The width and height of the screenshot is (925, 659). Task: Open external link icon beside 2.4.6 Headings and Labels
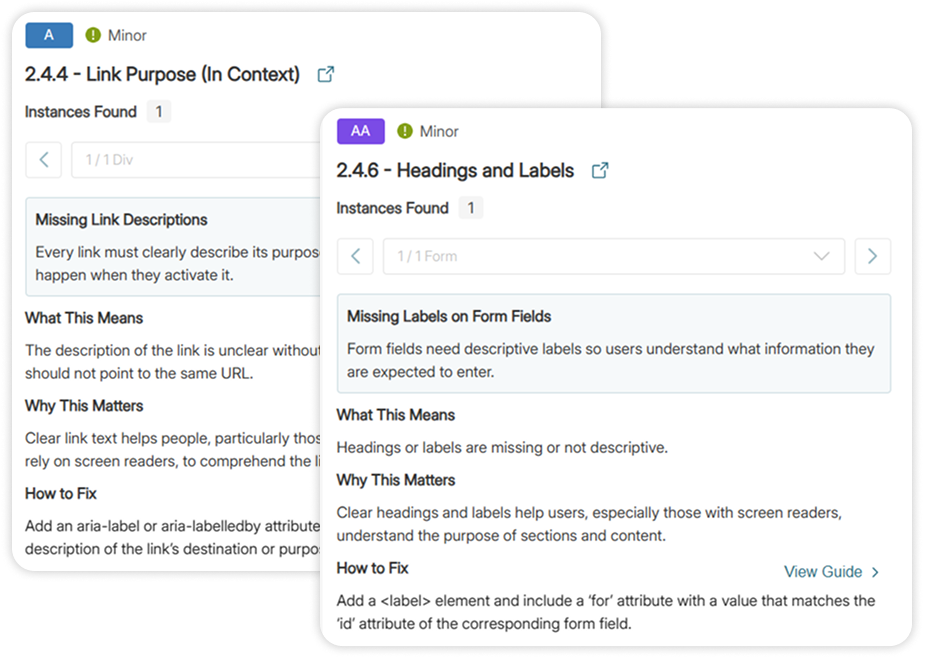(x=600, y=171)
